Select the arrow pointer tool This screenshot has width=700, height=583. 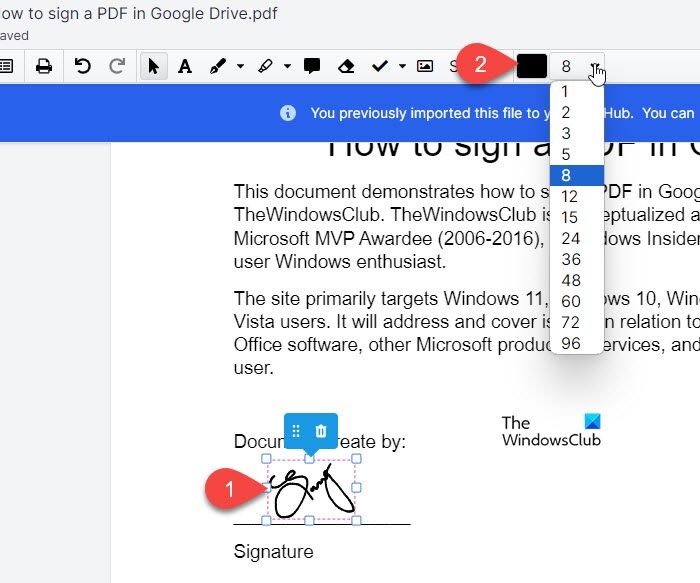tap(154, 66)
